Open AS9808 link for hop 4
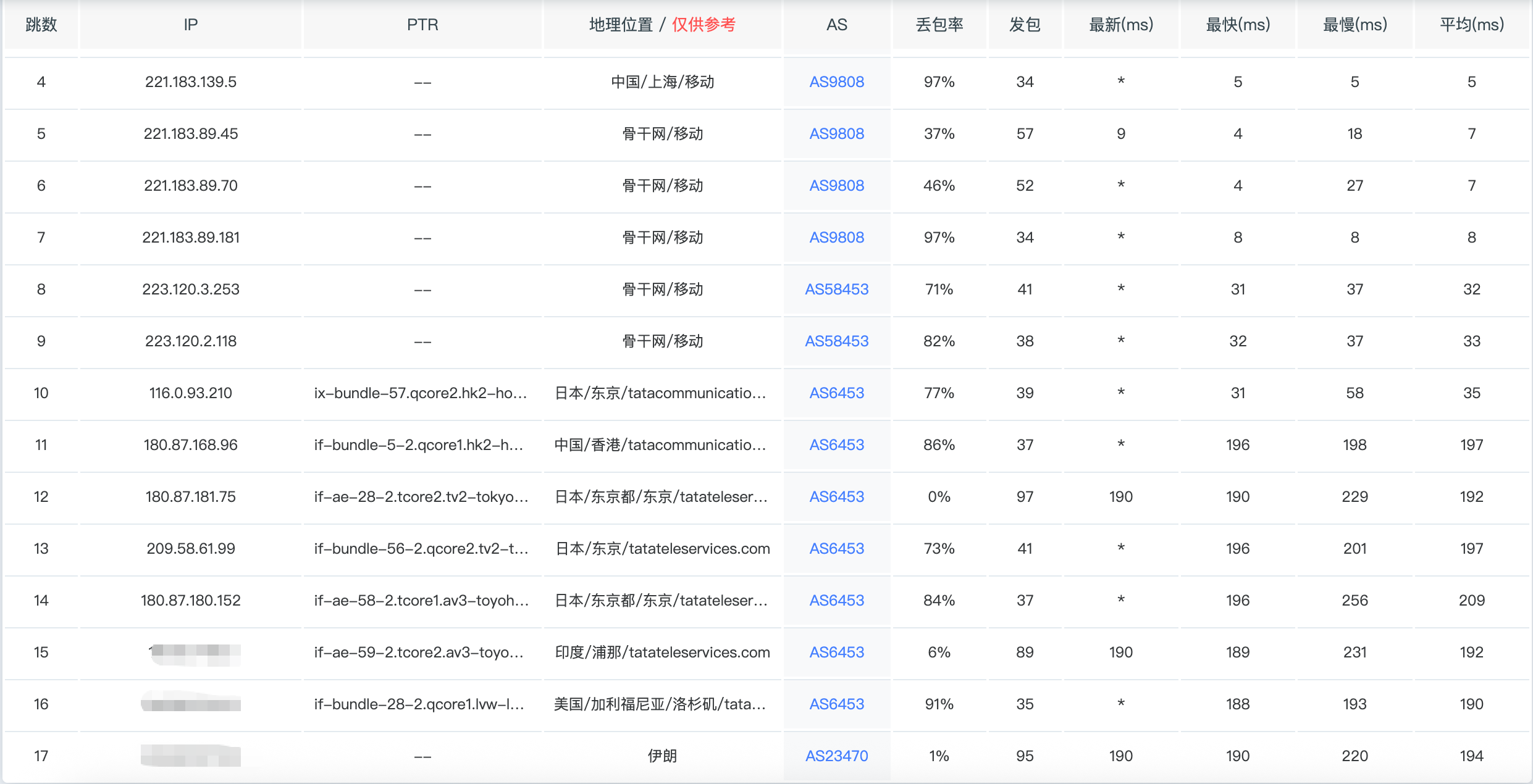This screenshot has width=1533, height=784. 836,82
